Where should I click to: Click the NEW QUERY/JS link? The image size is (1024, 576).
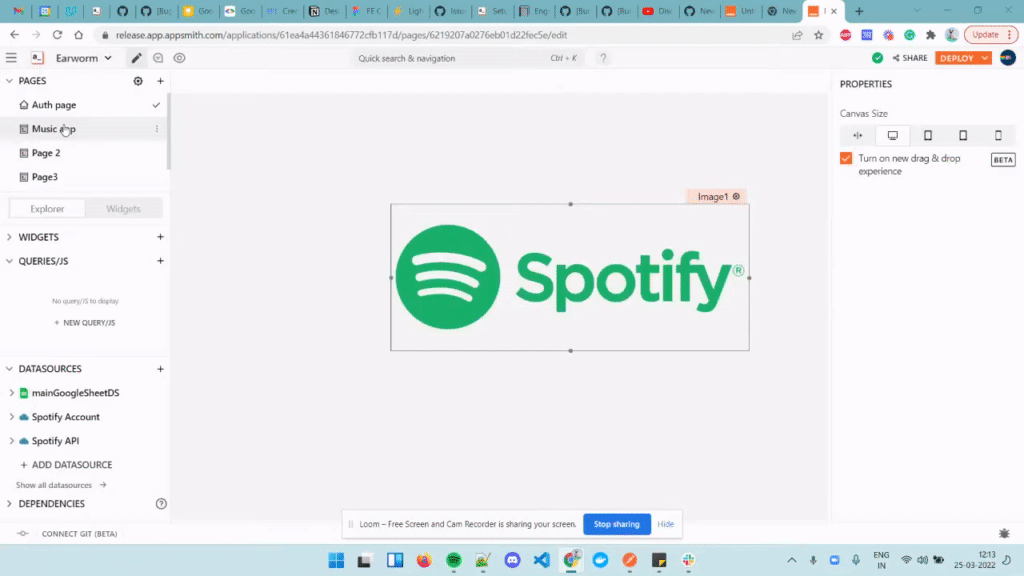pyautogui.click(x=85, y=323)
